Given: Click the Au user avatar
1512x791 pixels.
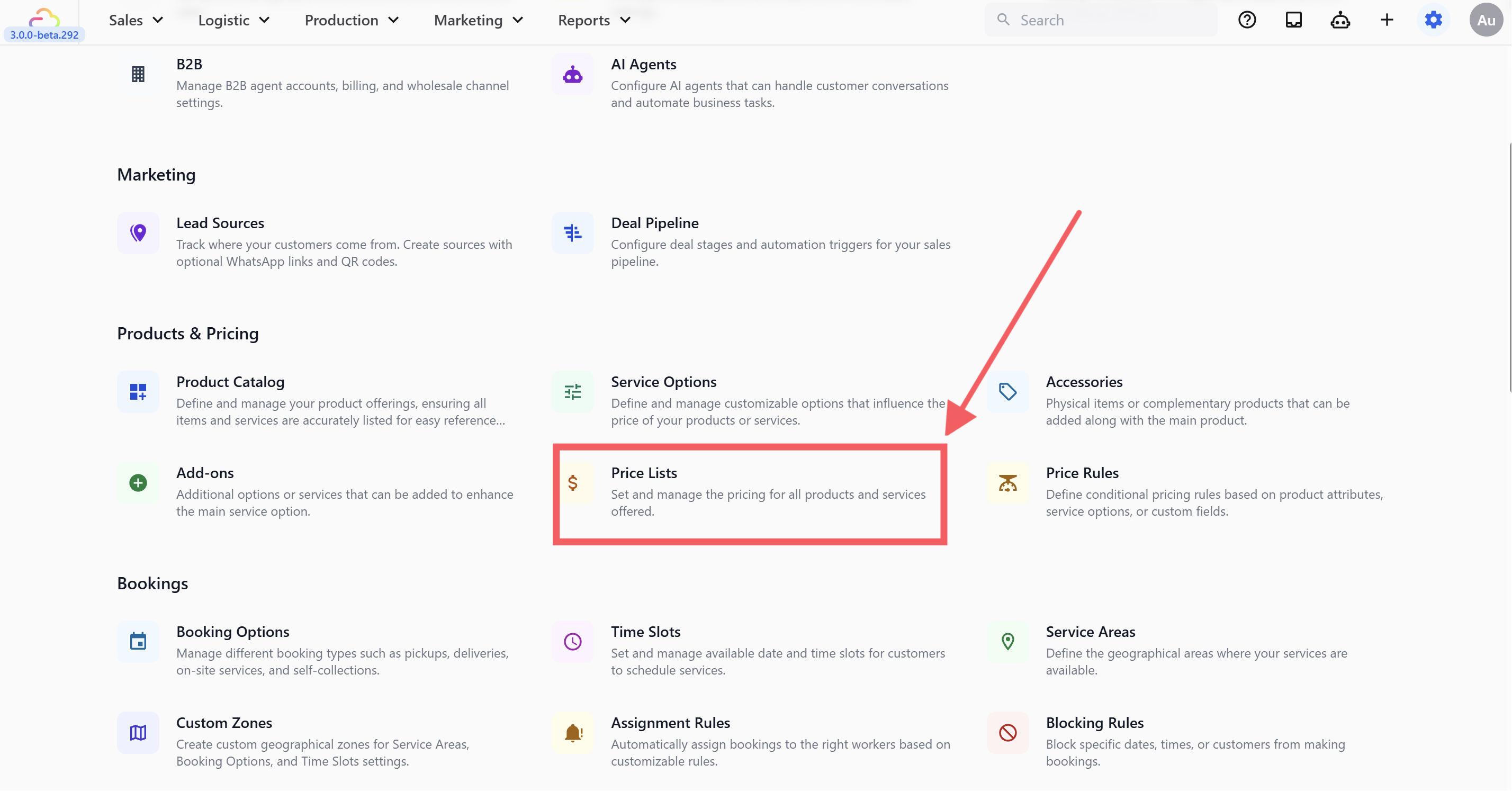Looking at the screenshot, I should tap(1486, 20).
